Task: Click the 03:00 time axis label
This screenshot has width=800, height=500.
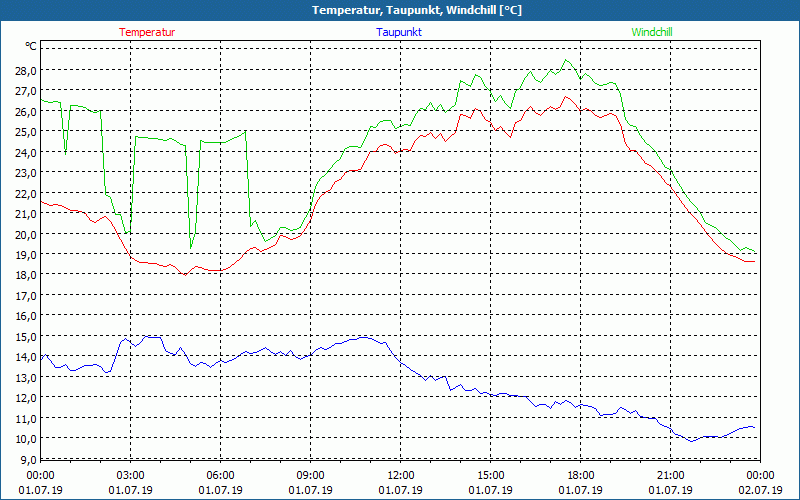Action: coord(131,476)
